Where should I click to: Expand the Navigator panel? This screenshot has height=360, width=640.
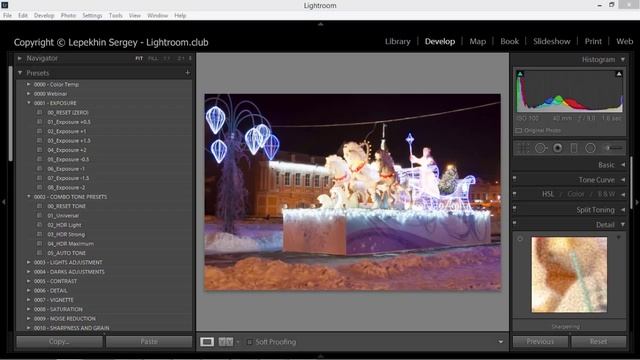point(20,58)
